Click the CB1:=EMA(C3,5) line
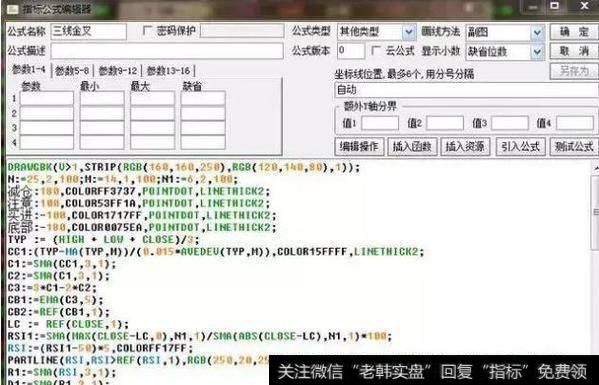 pyautogui.click(x=55, y=300)
